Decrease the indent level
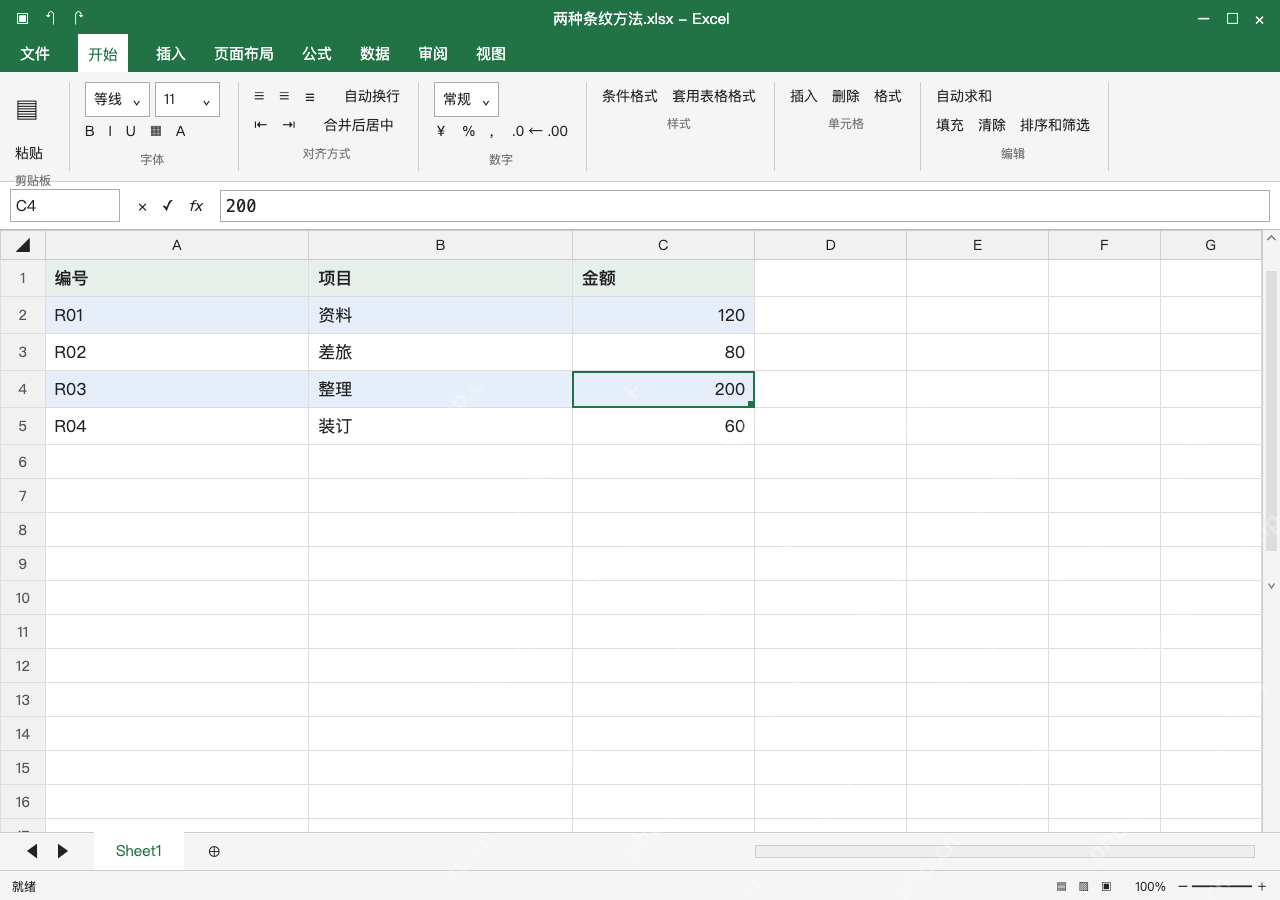Screen dimensions: 1280x900 [x=260, y=125]
